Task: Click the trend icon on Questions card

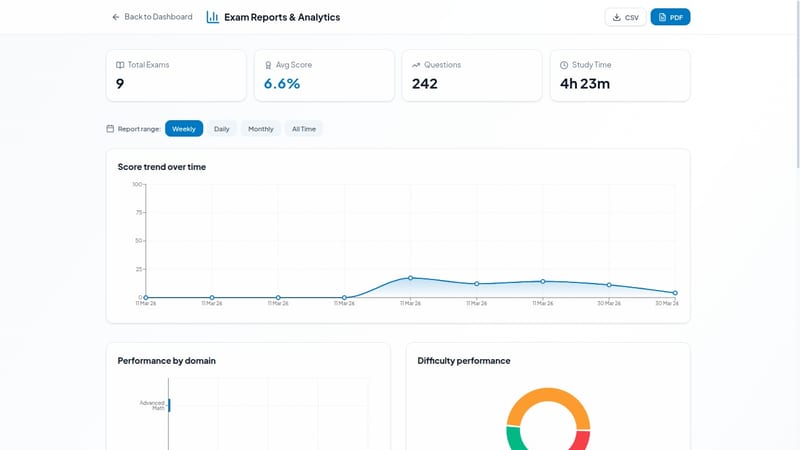Action: pyautogui.click(x=416, y=65)
